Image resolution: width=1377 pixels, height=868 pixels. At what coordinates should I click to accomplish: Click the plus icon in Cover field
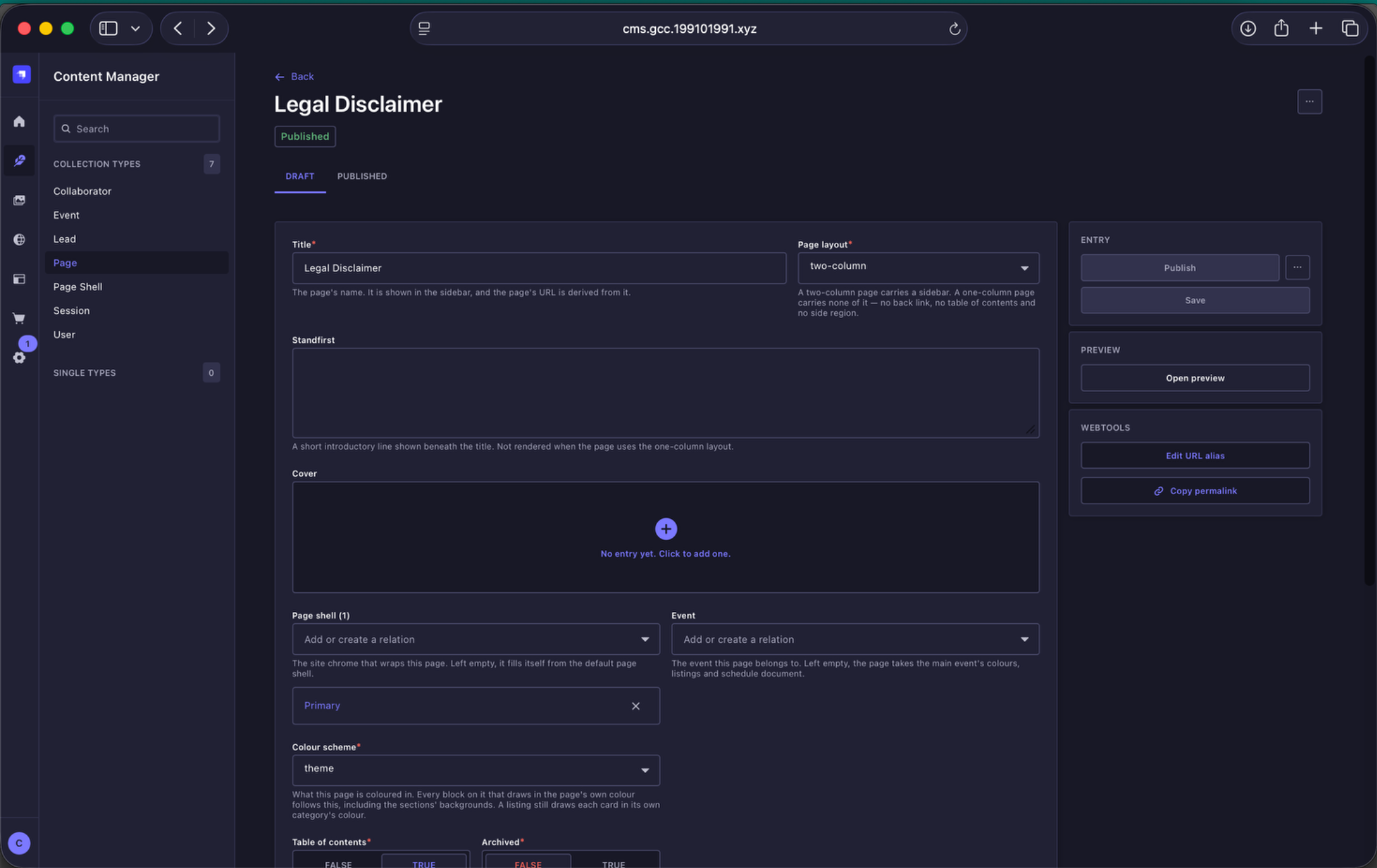(665, 529)
